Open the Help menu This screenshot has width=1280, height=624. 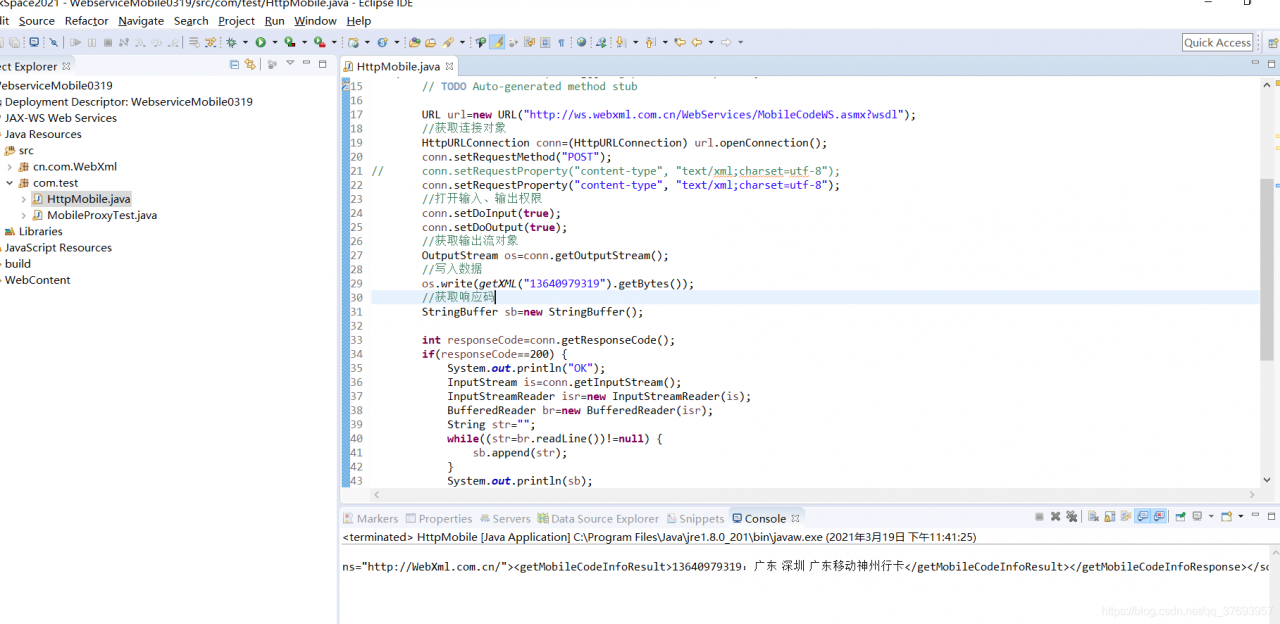358,20
